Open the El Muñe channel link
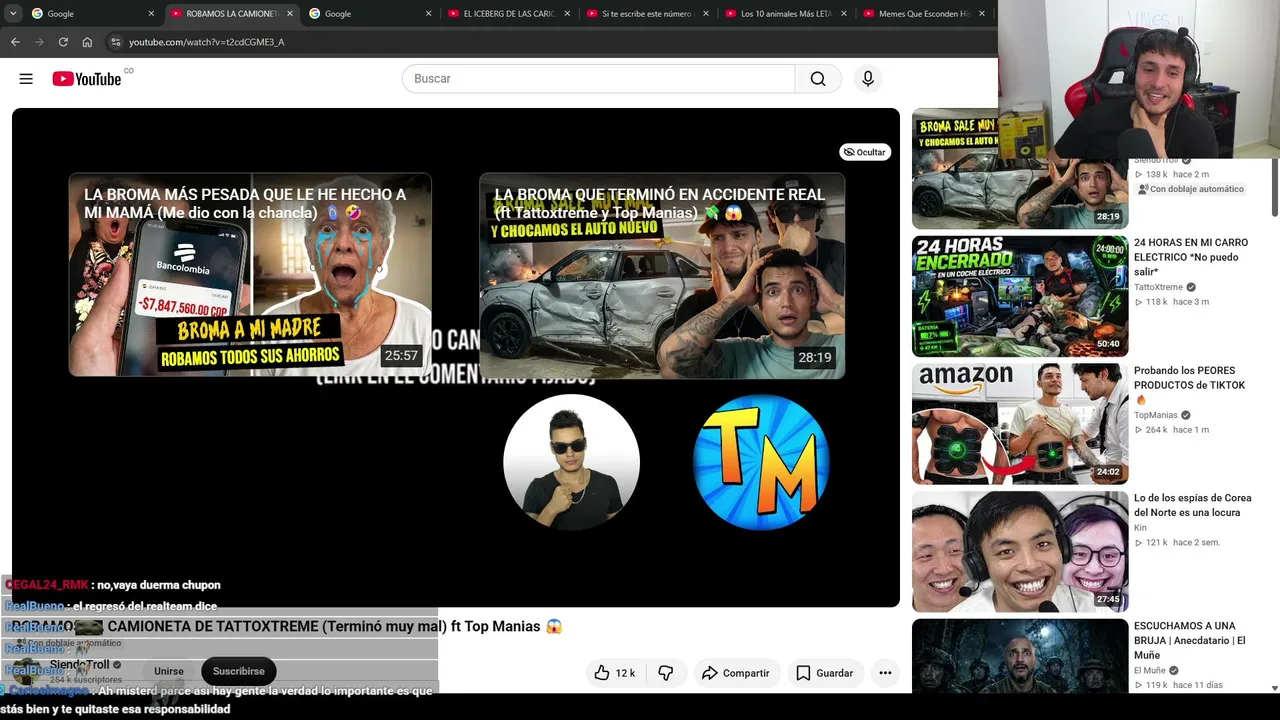 [x=1150, y=670]
